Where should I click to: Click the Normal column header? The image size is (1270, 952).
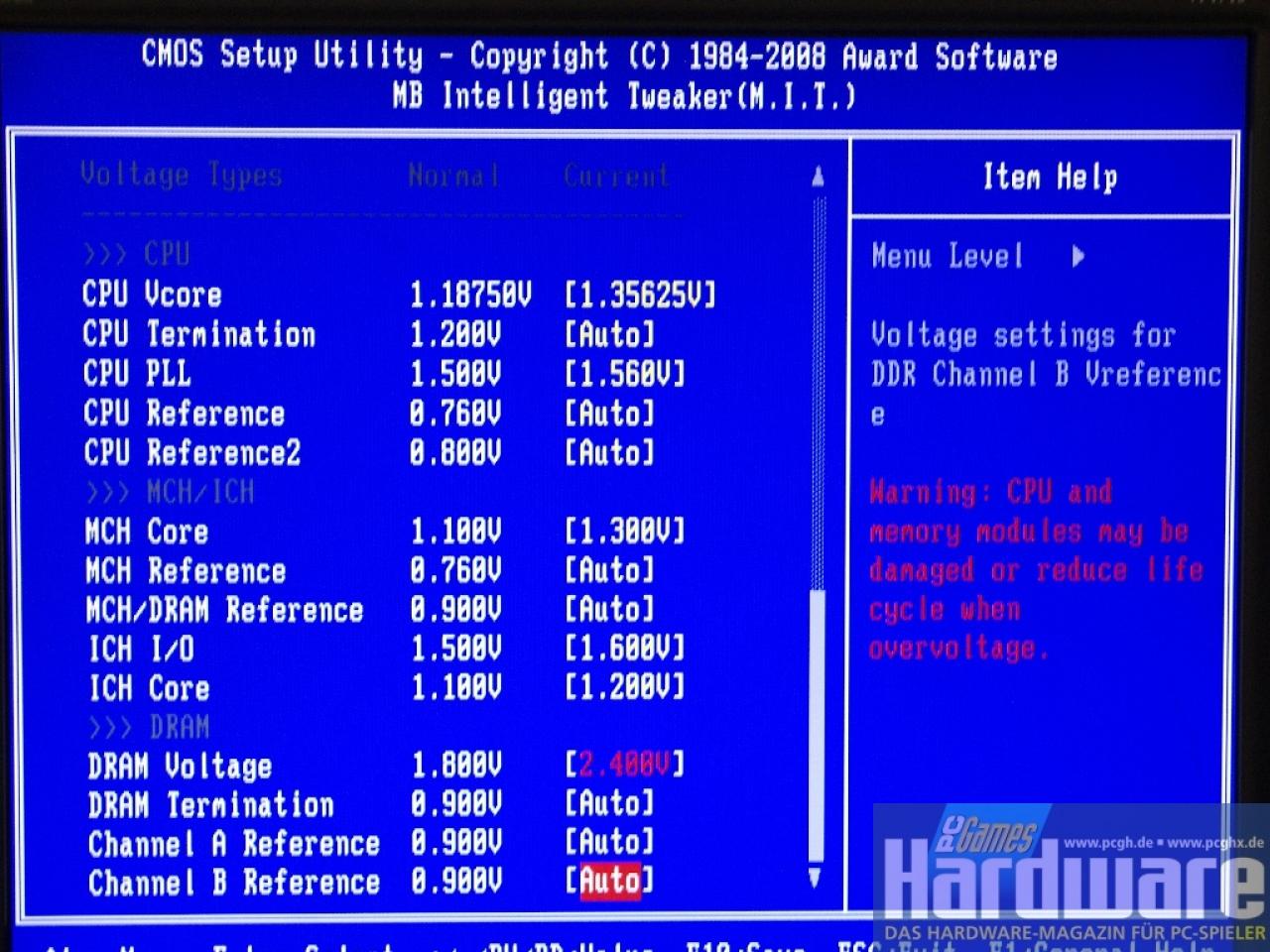tap(454, 177)
